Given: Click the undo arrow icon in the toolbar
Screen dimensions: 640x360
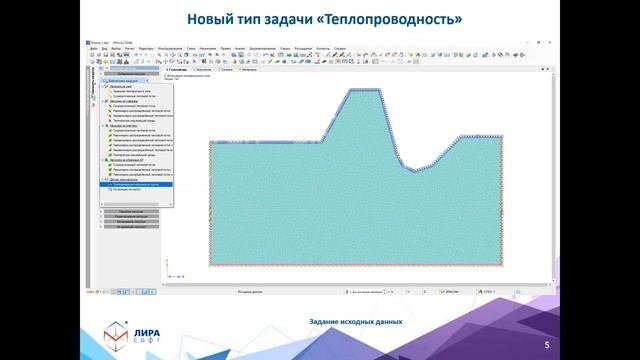Looking at the screenshot, I should pos(137,55).
